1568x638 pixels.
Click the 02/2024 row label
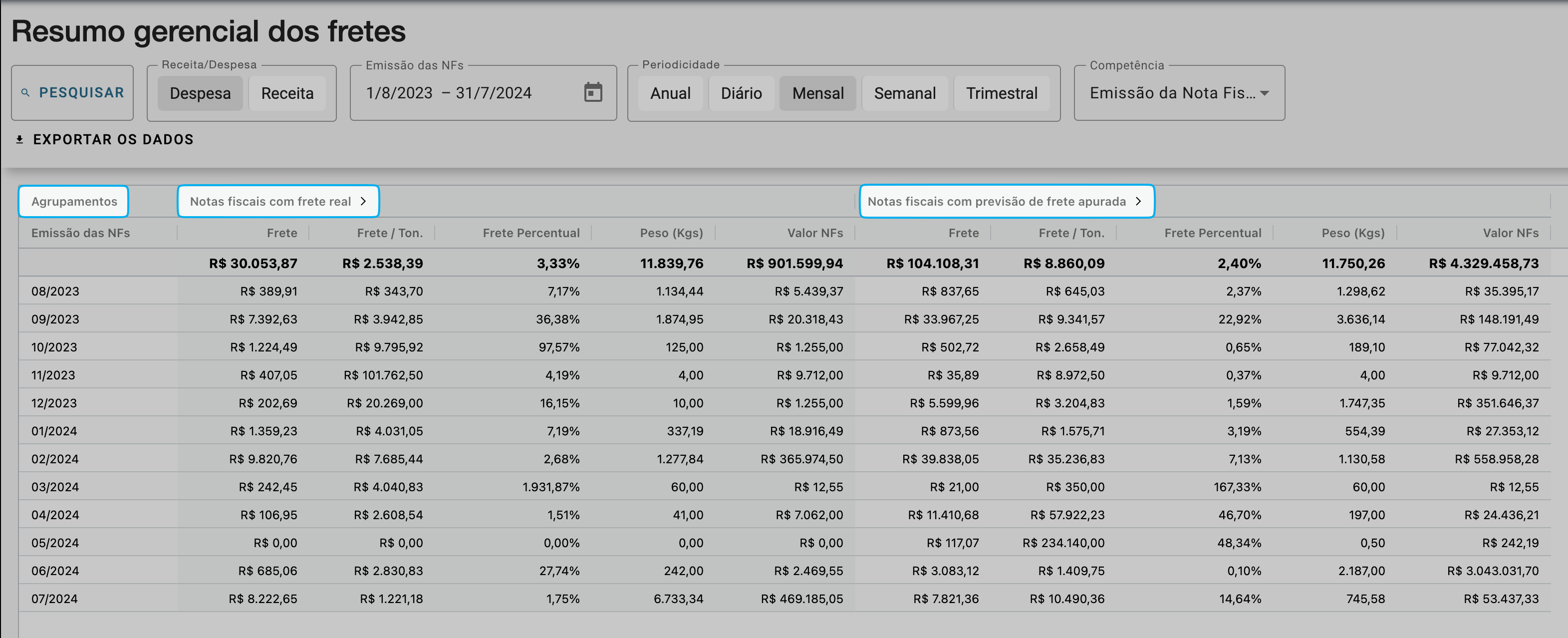(55, 459)
